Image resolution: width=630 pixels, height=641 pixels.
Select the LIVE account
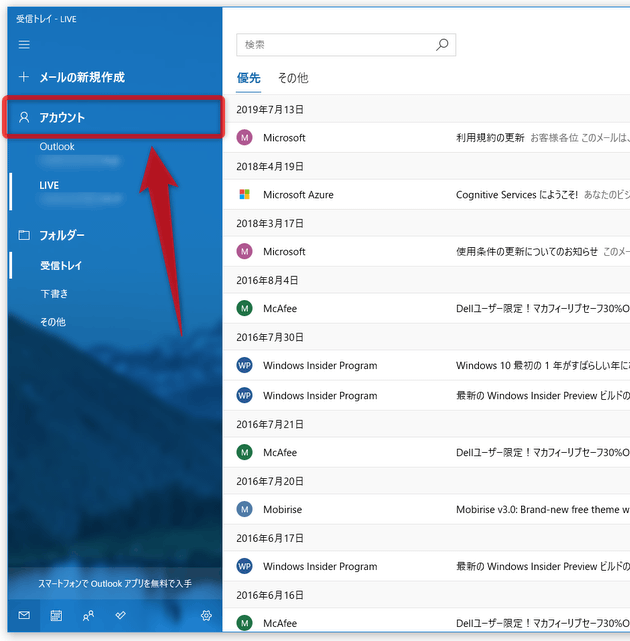coord(115,192)
